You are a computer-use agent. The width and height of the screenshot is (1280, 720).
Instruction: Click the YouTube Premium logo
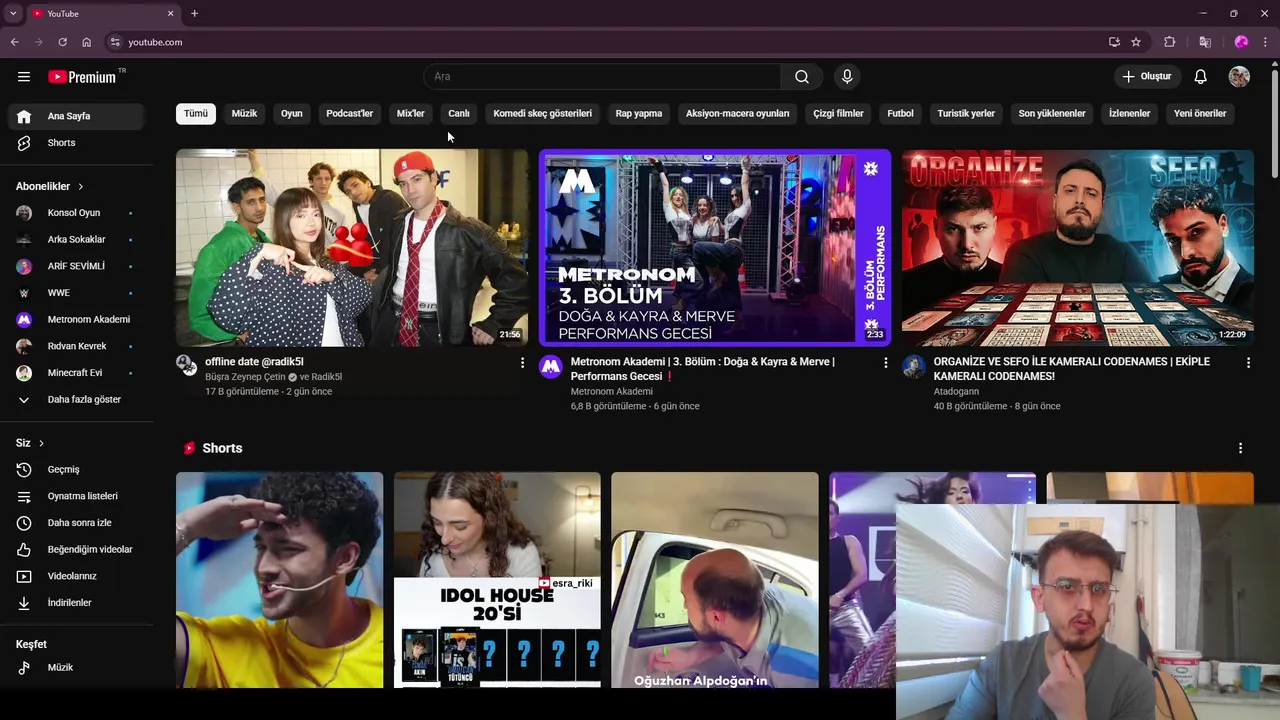82,77
